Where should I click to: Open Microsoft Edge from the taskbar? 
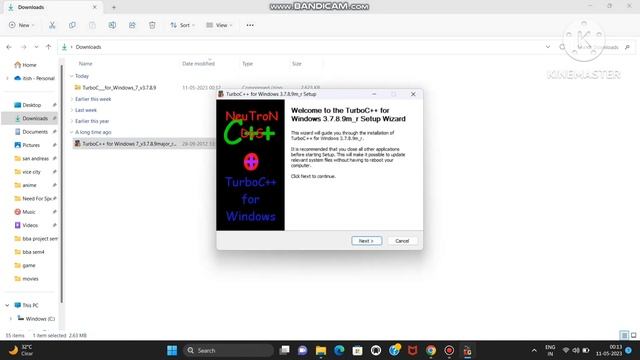coord(339,351)
